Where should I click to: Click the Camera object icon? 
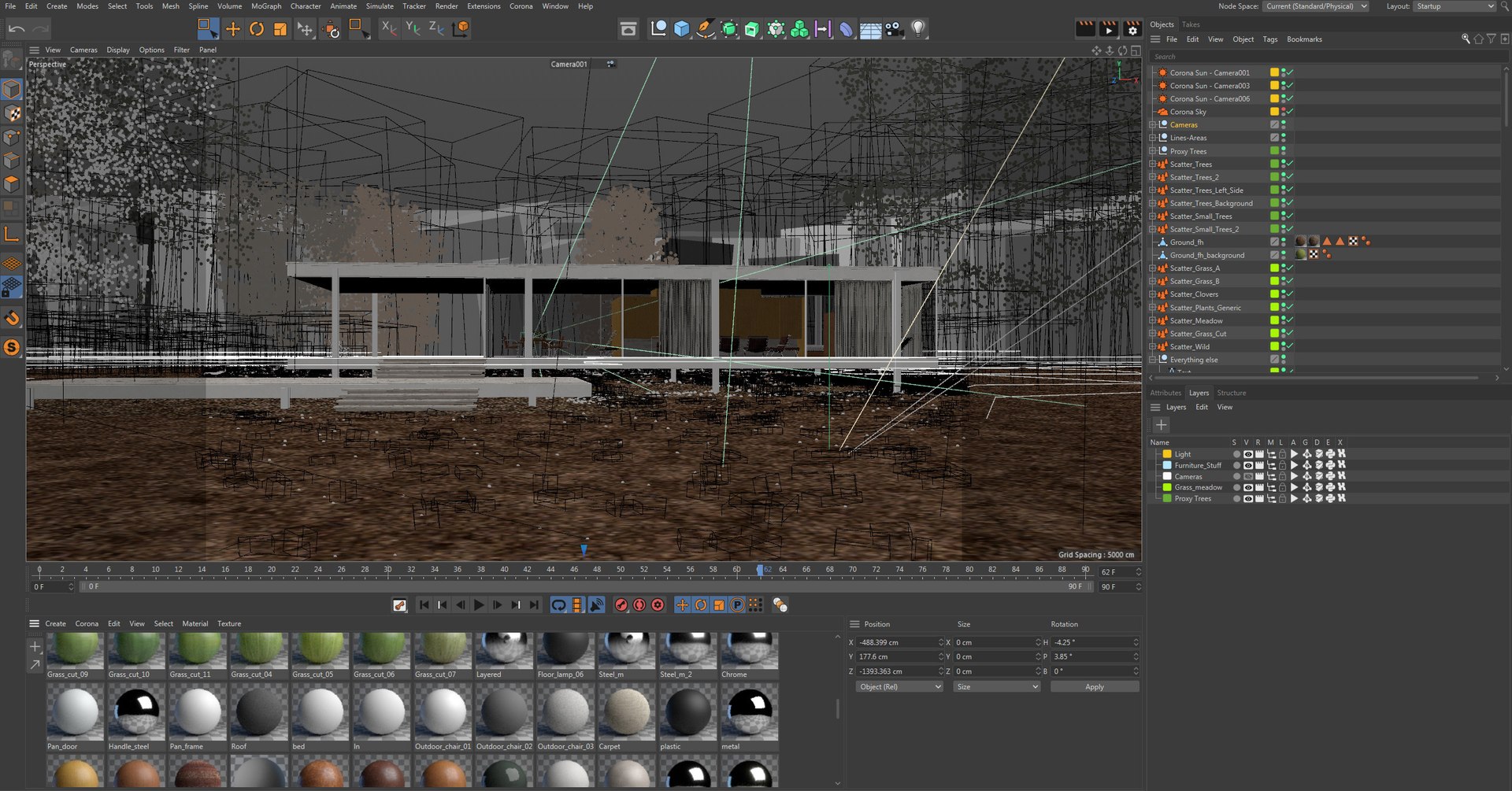(894, 29)
